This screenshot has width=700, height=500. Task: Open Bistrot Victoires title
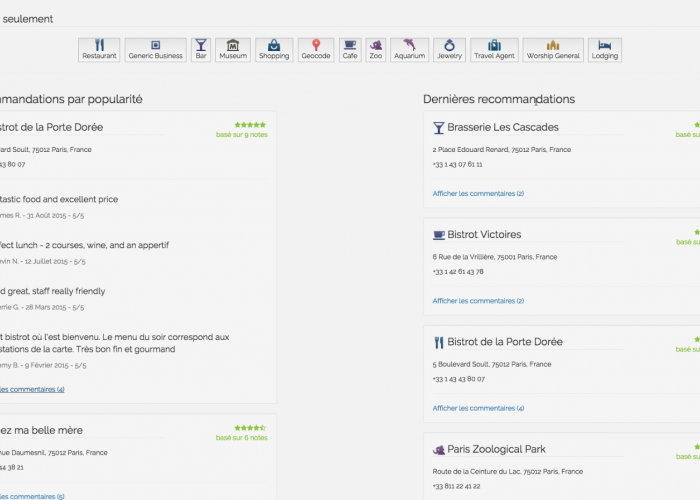[x=484, y=234]
